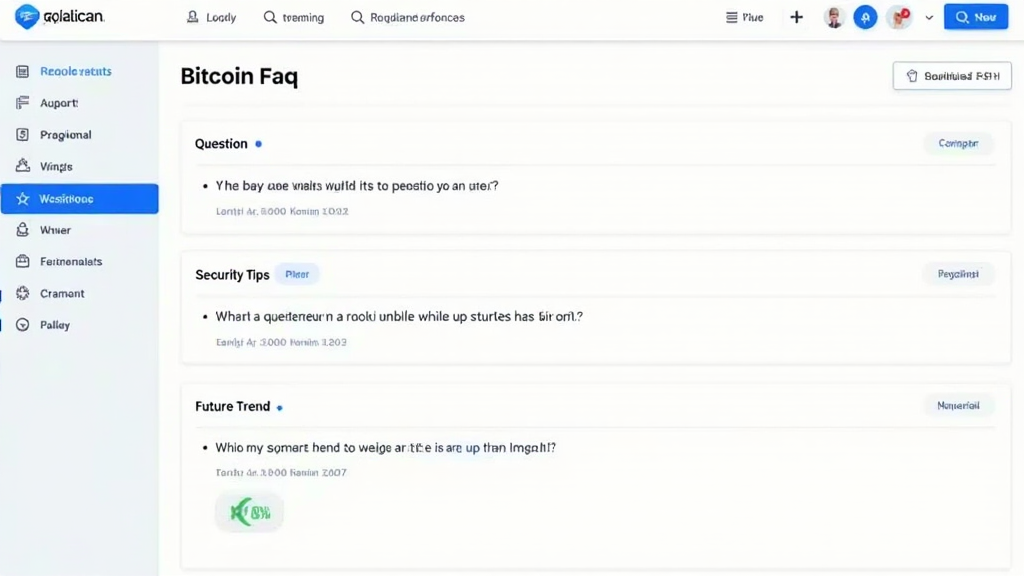The image size is (1024, 576).
Task: Expand the Palley sidebar item chevron
Action: [23, 325]
